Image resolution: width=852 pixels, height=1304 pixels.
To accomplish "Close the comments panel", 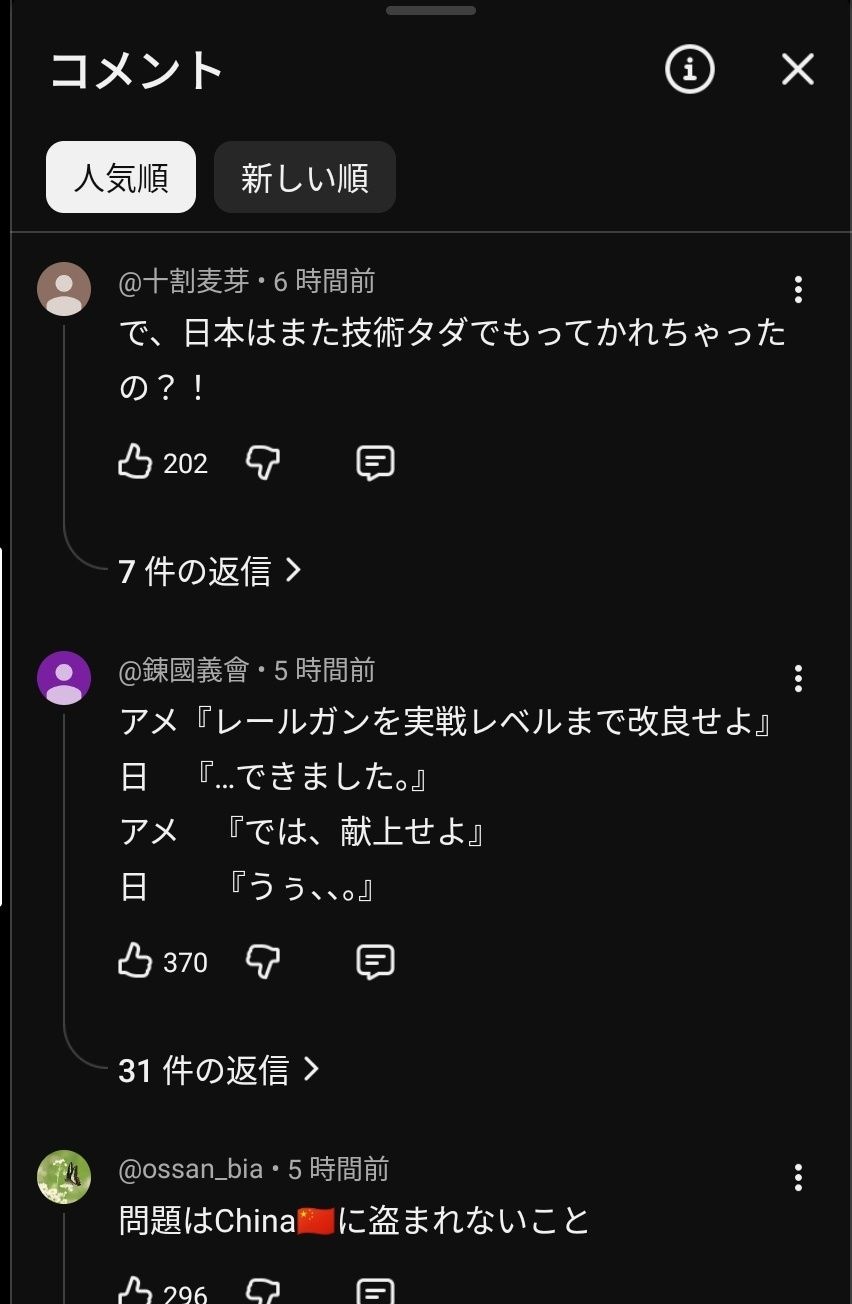I will [797, 69].
